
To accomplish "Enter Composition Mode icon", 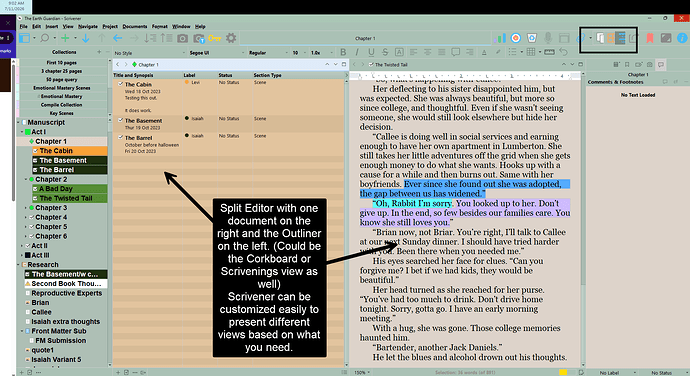I will point(666,38).
